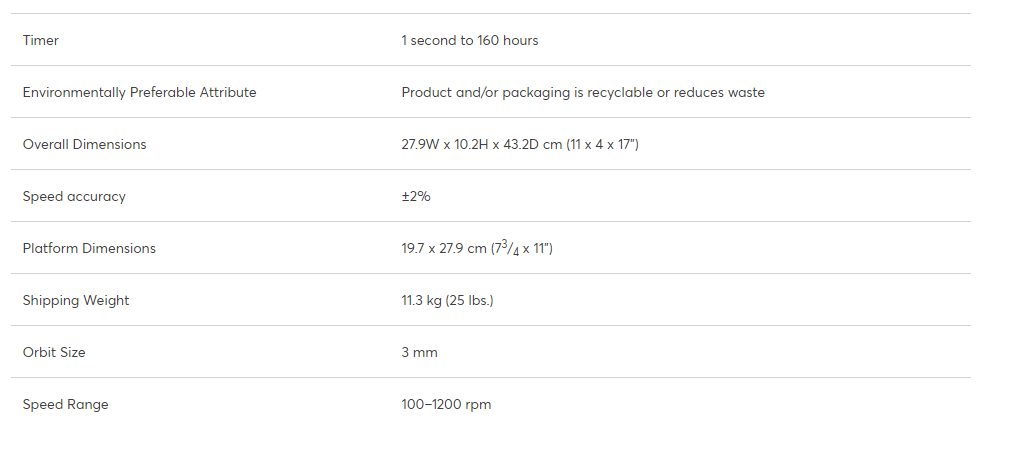Select the ±2% accuracy value
The image size is (1033, 452).
point(416,196)
